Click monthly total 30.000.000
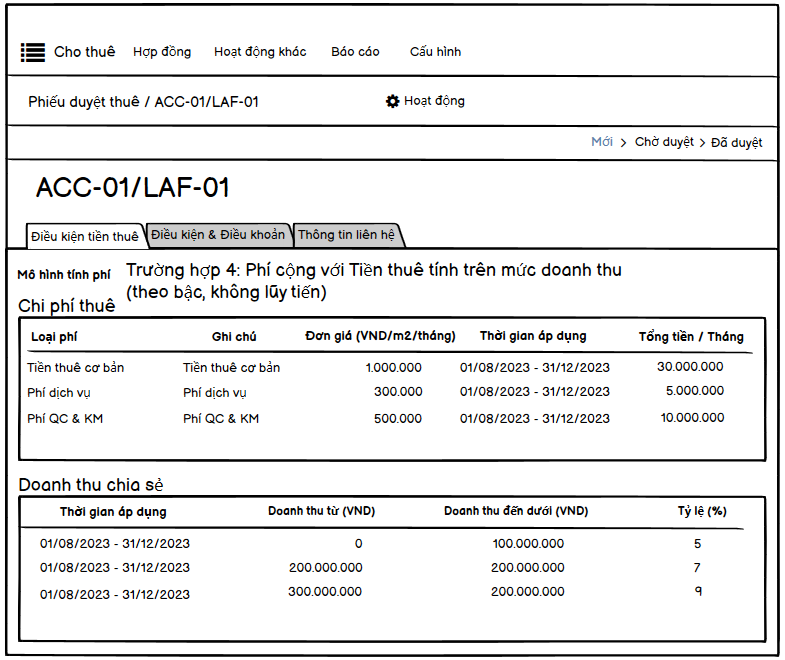This screenshot has height=660, width=785. click(690, 367)
